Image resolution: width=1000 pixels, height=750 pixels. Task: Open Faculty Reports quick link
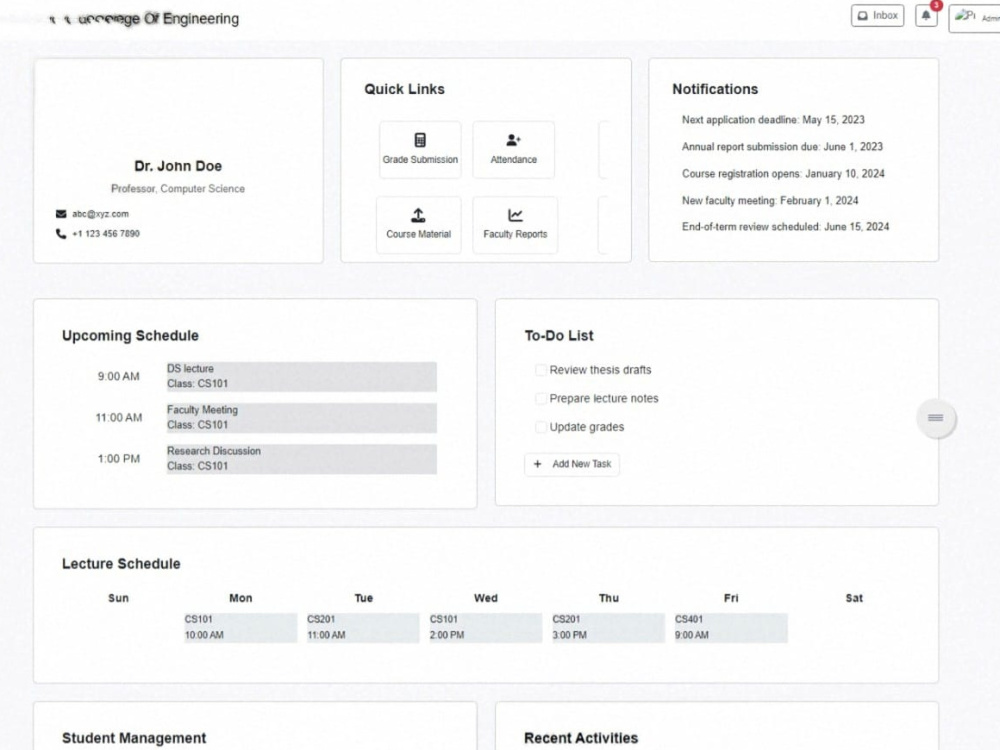point(515,224)
